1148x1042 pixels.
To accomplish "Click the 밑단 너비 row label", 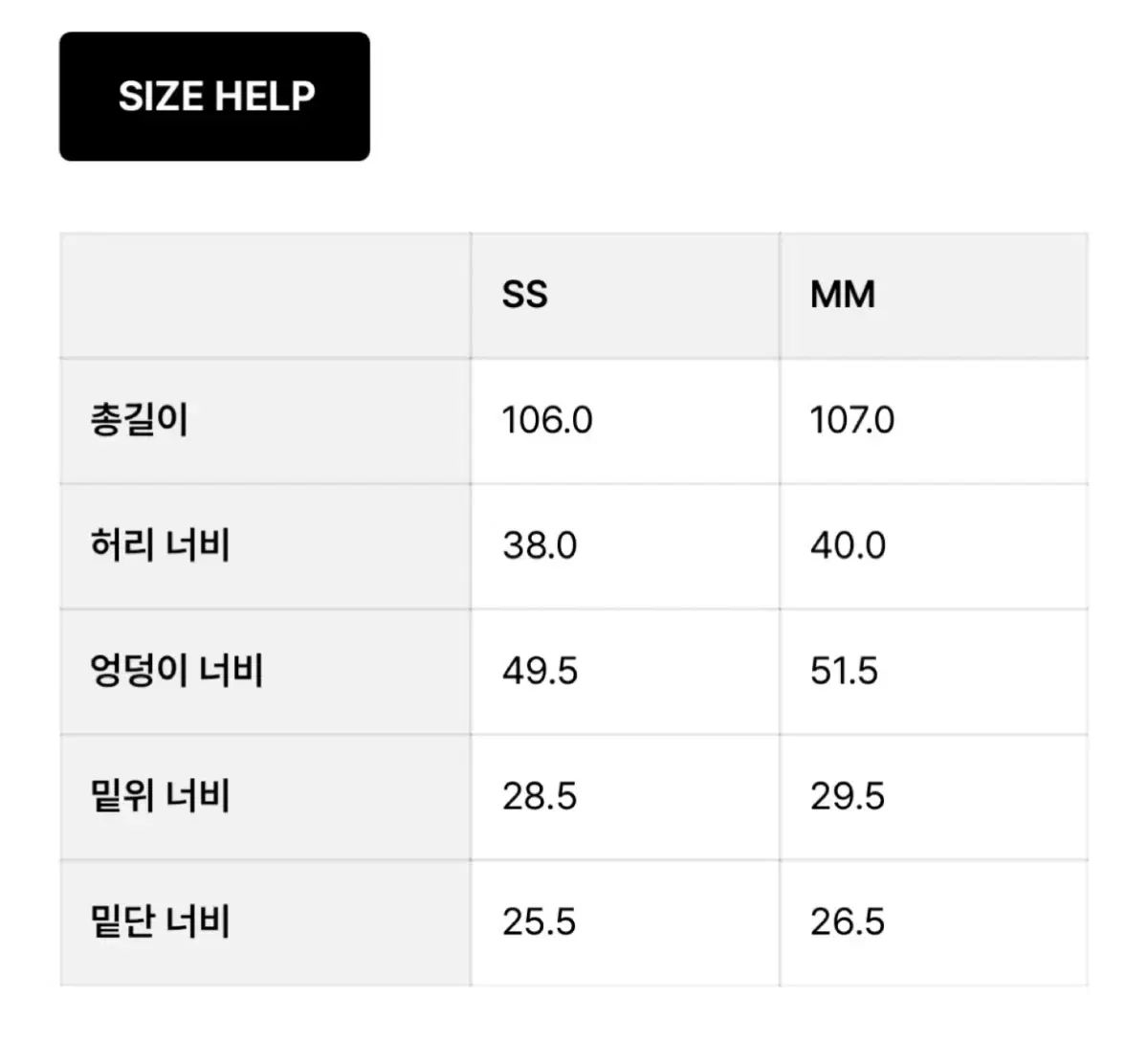I will (160, 921).
